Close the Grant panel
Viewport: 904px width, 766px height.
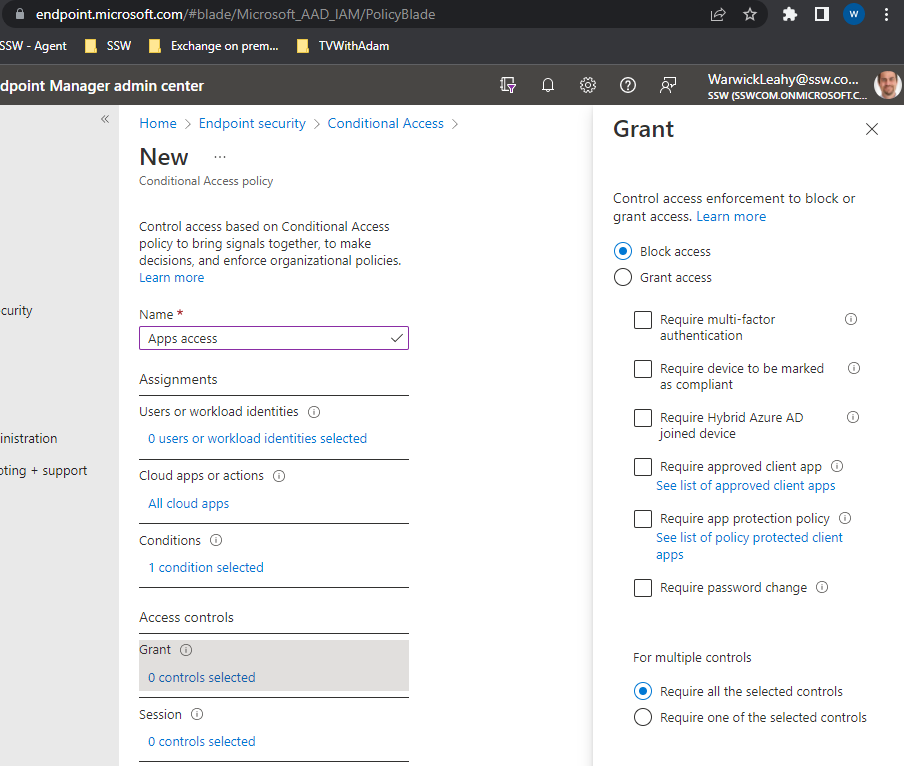point(872,129)
